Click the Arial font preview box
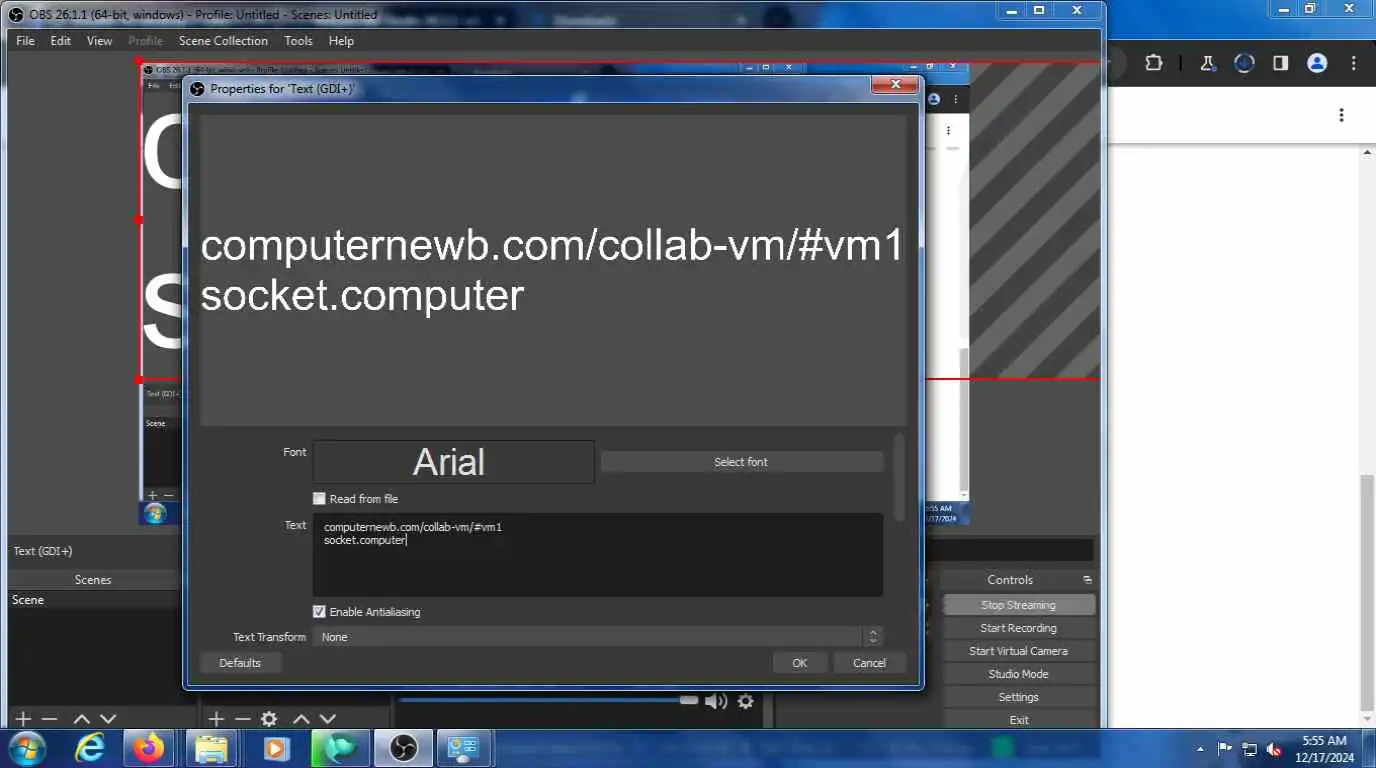Image resolution: width=1376 pixels, height=768 pixels. click(453, 462)
